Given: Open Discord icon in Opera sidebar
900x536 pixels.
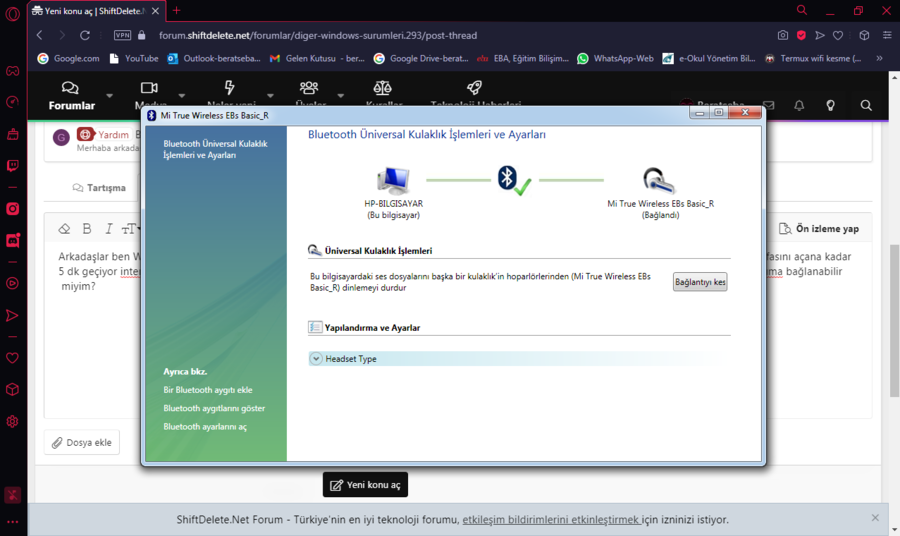Looking at the screenshot, I should (13, 240).
